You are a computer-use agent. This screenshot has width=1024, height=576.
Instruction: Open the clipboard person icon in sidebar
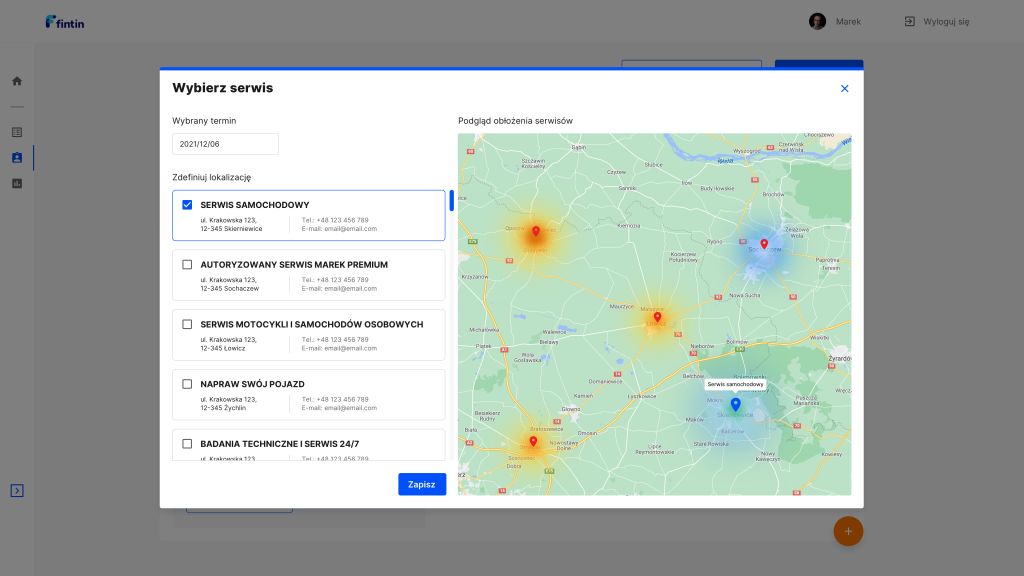(17, 157)
